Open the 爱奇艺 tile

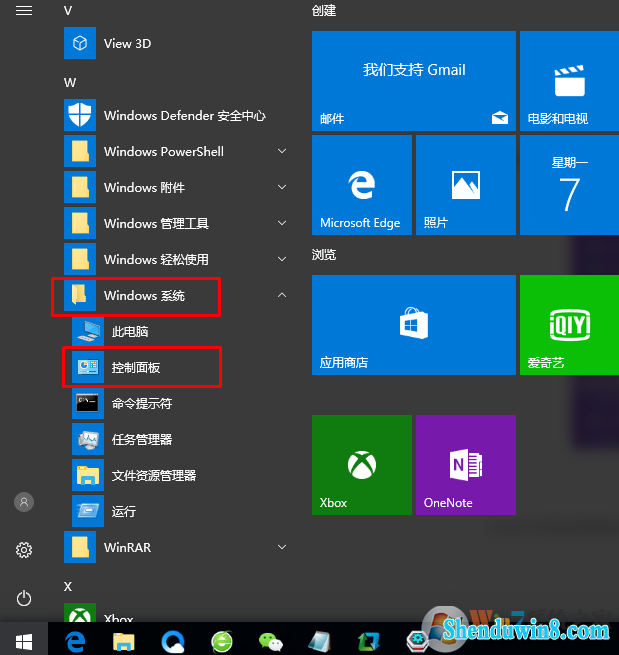point(569,325)
